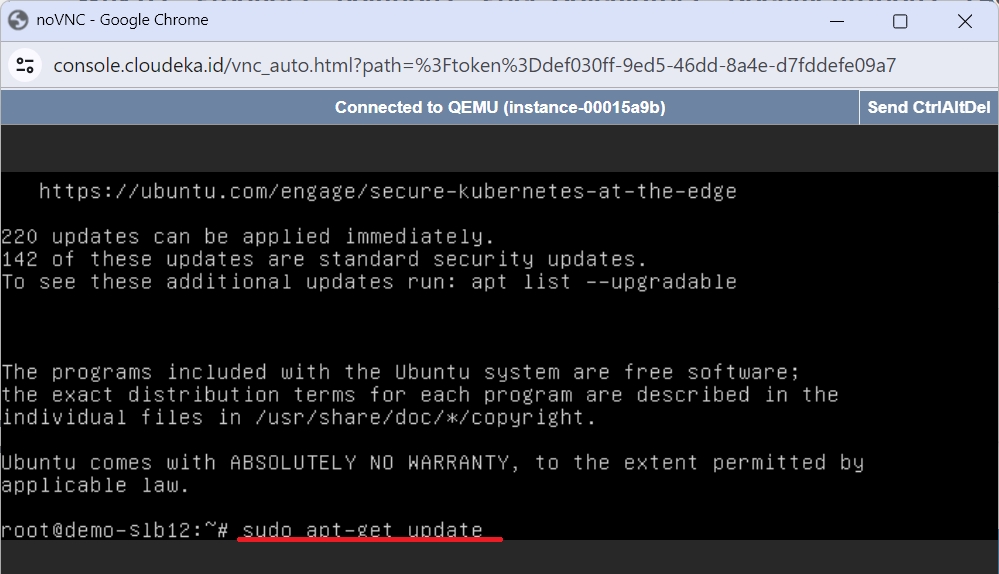Click the red underline beneath the command
Viewport: 999px width, 574px height.
[370, 540]
